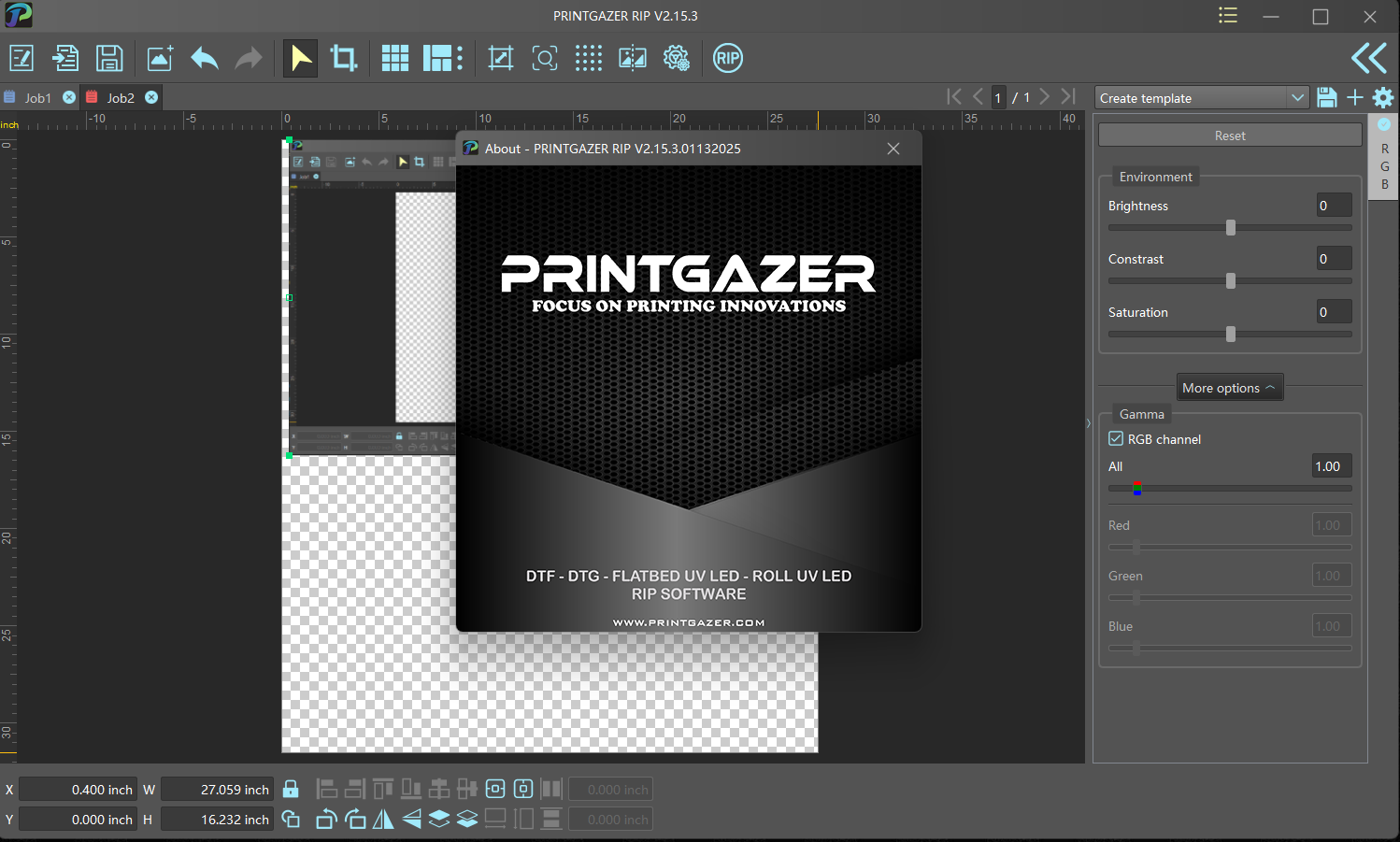
Task: Flip the image horizontally
Action: 383,820
